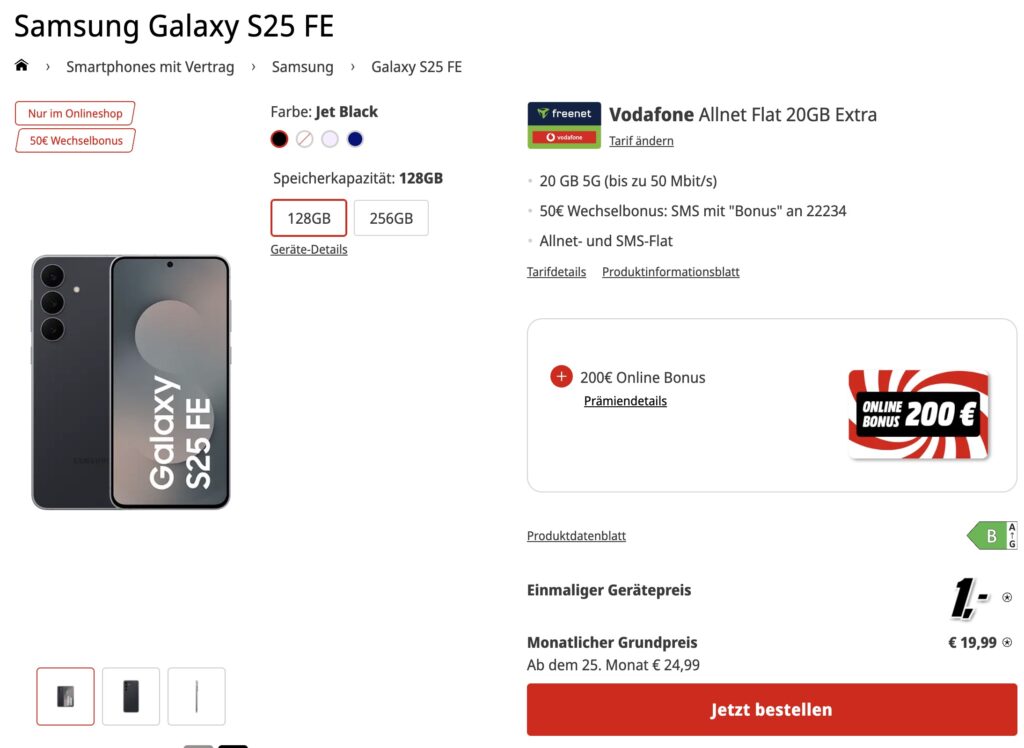Click info icon next to Einmaliger Gerätepreis
The width and height of the screenshot is (1024, 748).
(x=1007, y=598)
